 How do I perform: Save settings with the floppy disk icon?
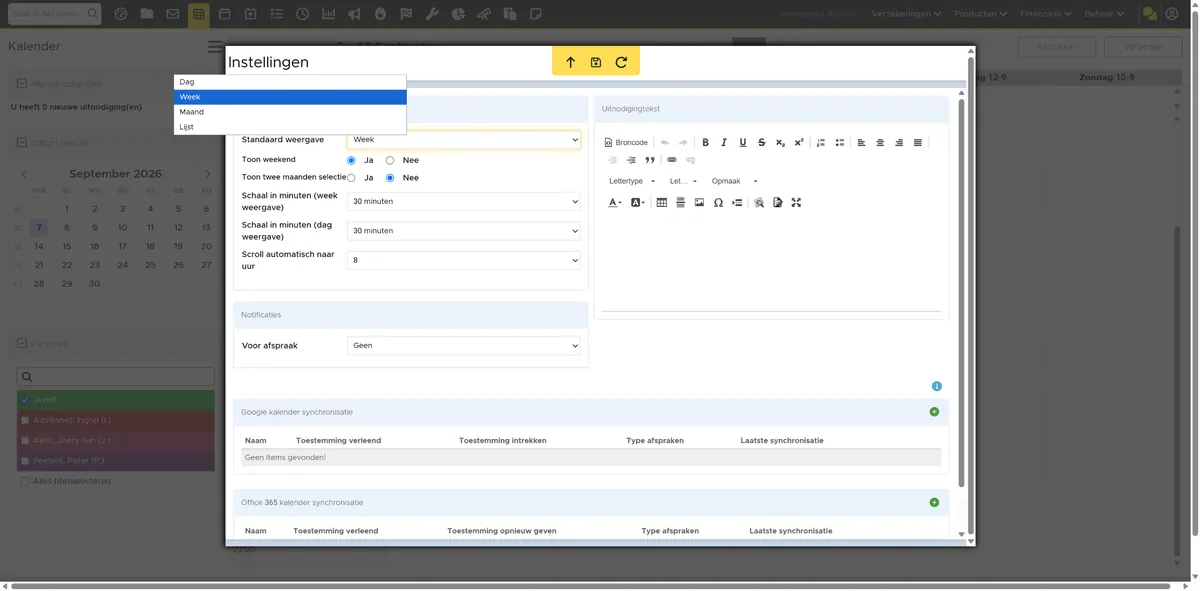(596, 62)
